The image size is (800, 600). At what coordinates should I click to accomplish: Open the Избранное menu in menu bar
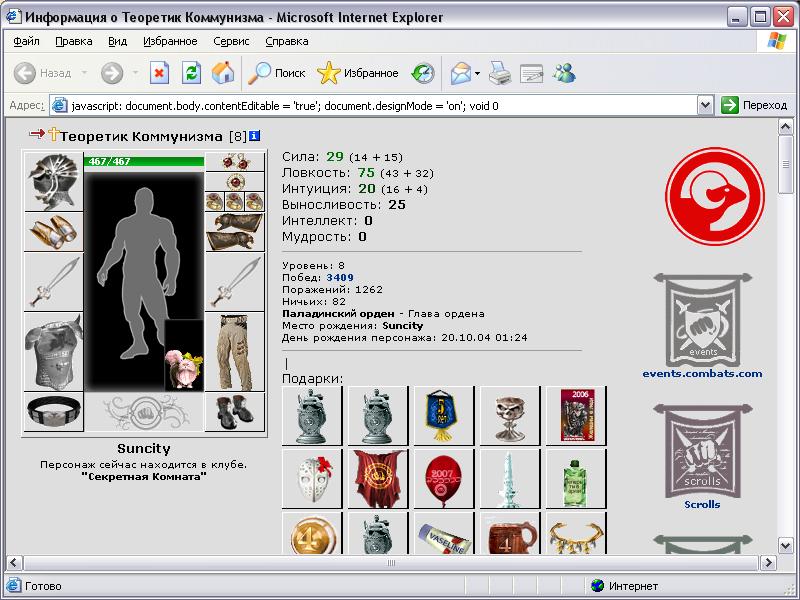[x=170, y=41]
